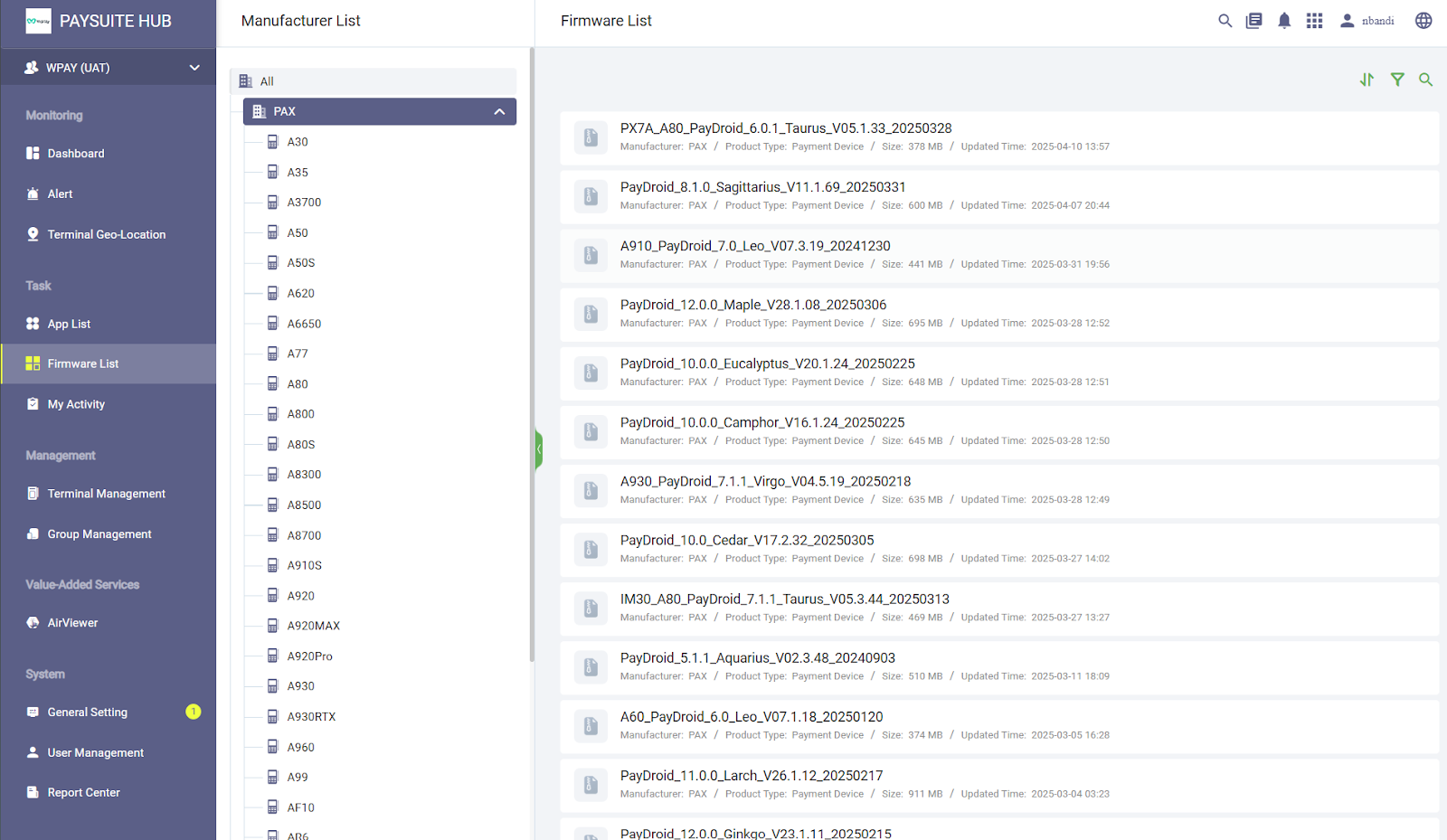Screen dimensions: 1447x840
Task: Open A910_PayDroid_7.0_Leo firmware entry
Action: click(999, 255)
